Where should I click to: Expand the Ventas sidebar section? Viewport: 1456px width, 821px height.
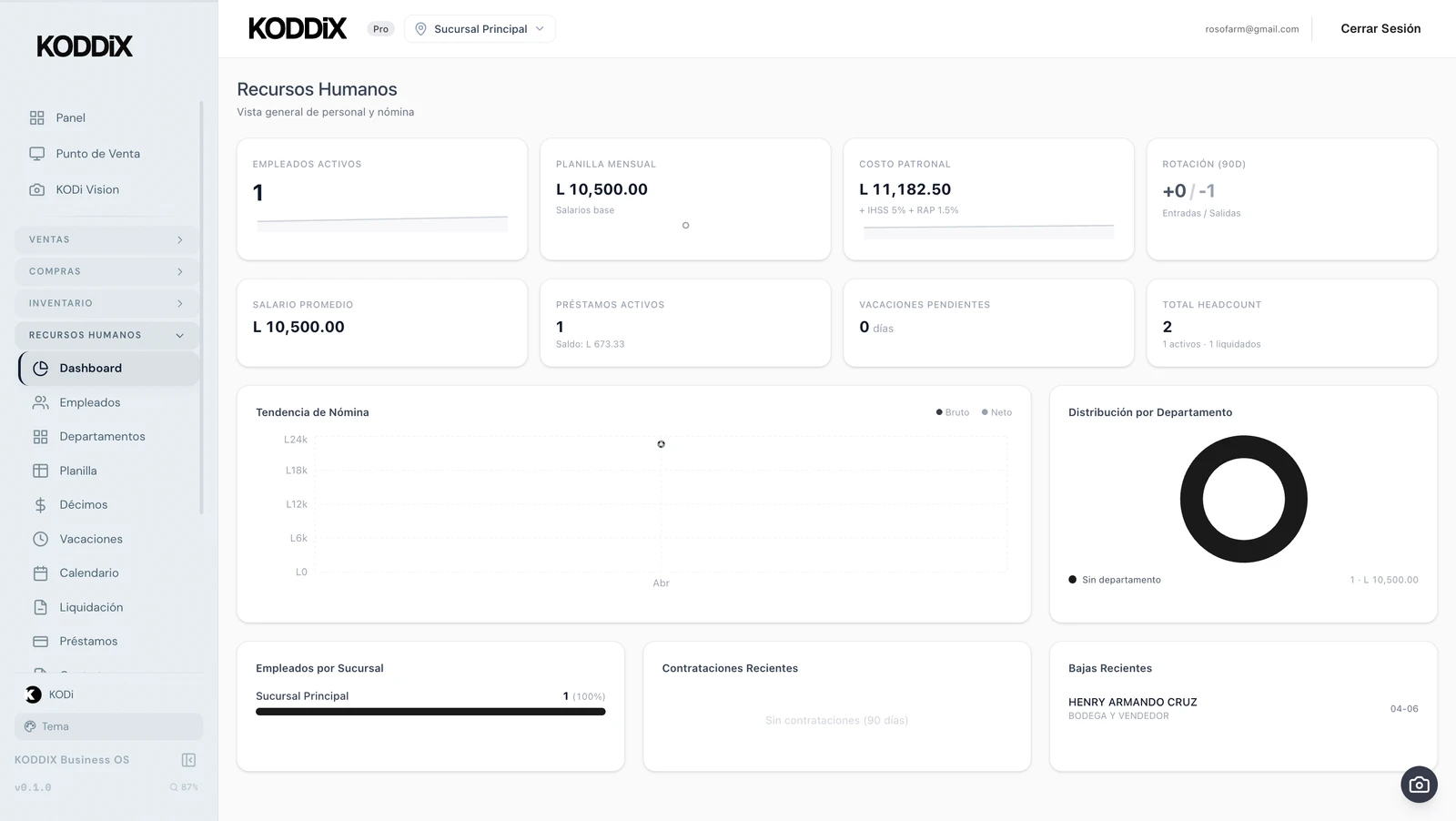[106, 239]
